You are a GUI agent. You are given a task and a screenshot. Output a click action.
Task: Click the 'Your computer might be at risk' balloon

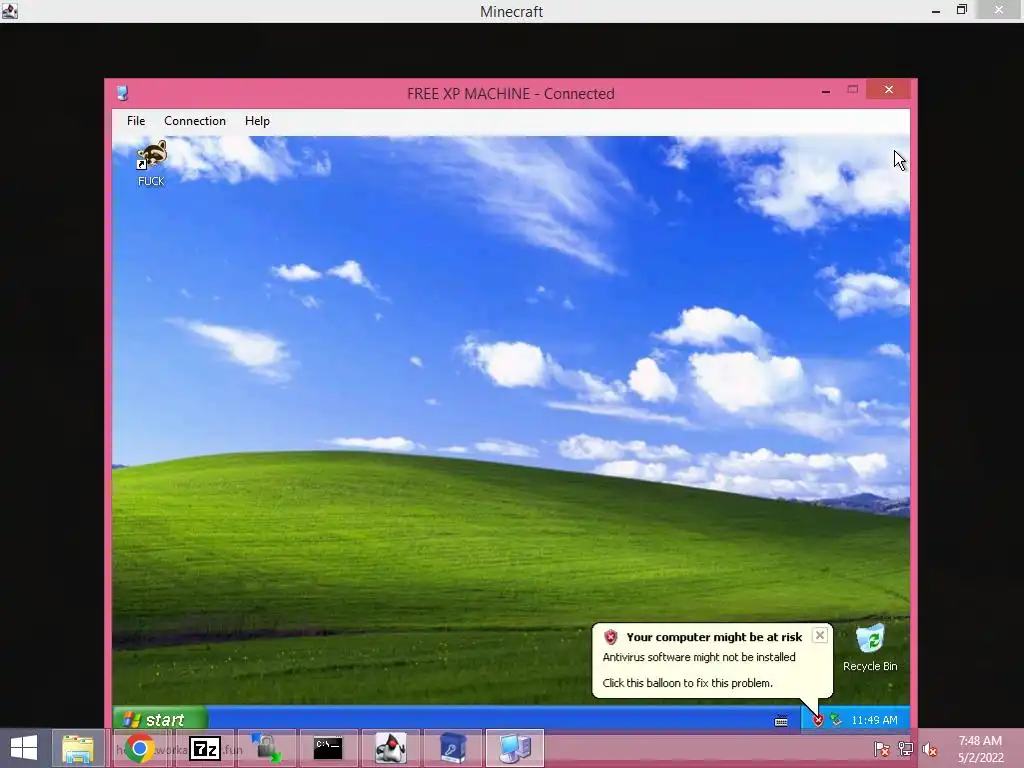pyautogui.click(x=712, y=660)
